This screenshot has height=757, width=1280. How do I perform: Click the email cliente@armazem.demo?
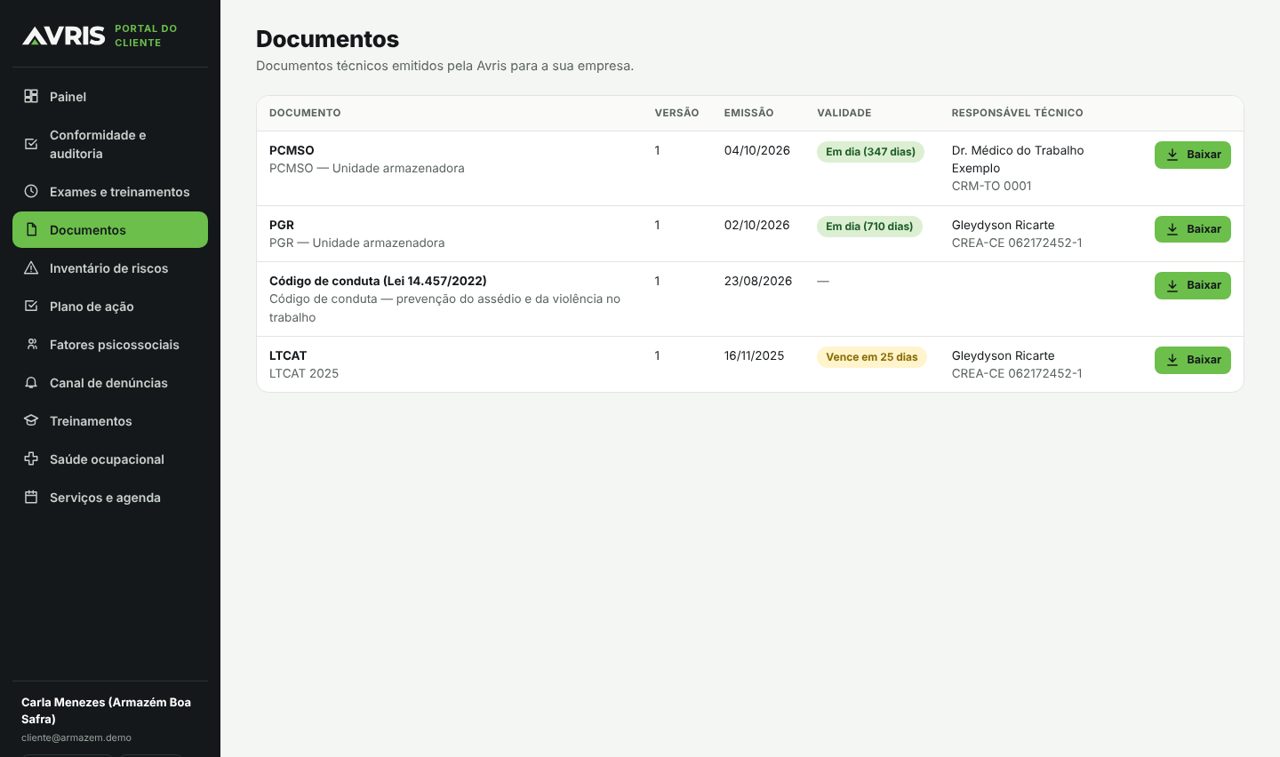(x=76, y=738)
